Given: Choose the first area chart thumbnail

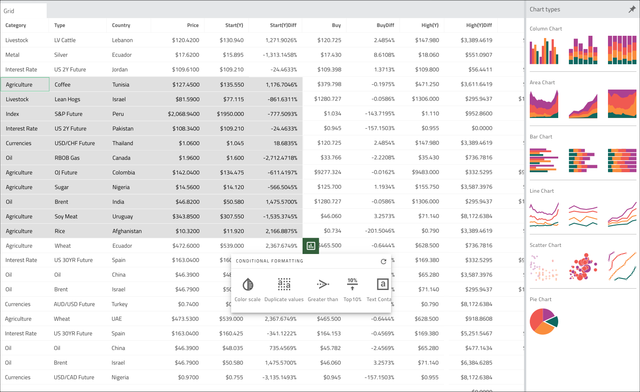Looking at the screenshot, I should click(x=544, y=104).
